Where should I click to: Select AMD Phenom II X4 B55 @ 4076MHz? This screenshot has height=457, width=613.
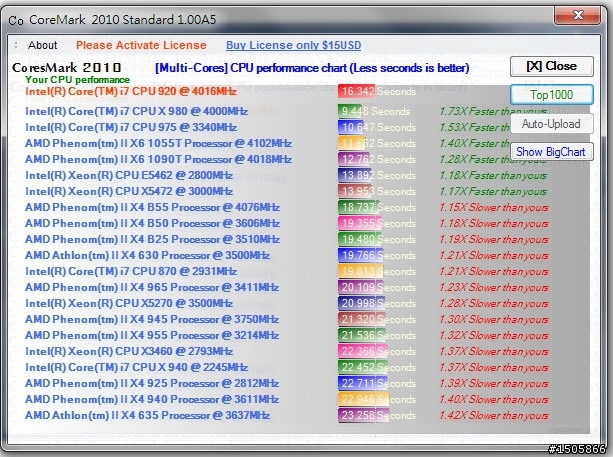(152, 208)
